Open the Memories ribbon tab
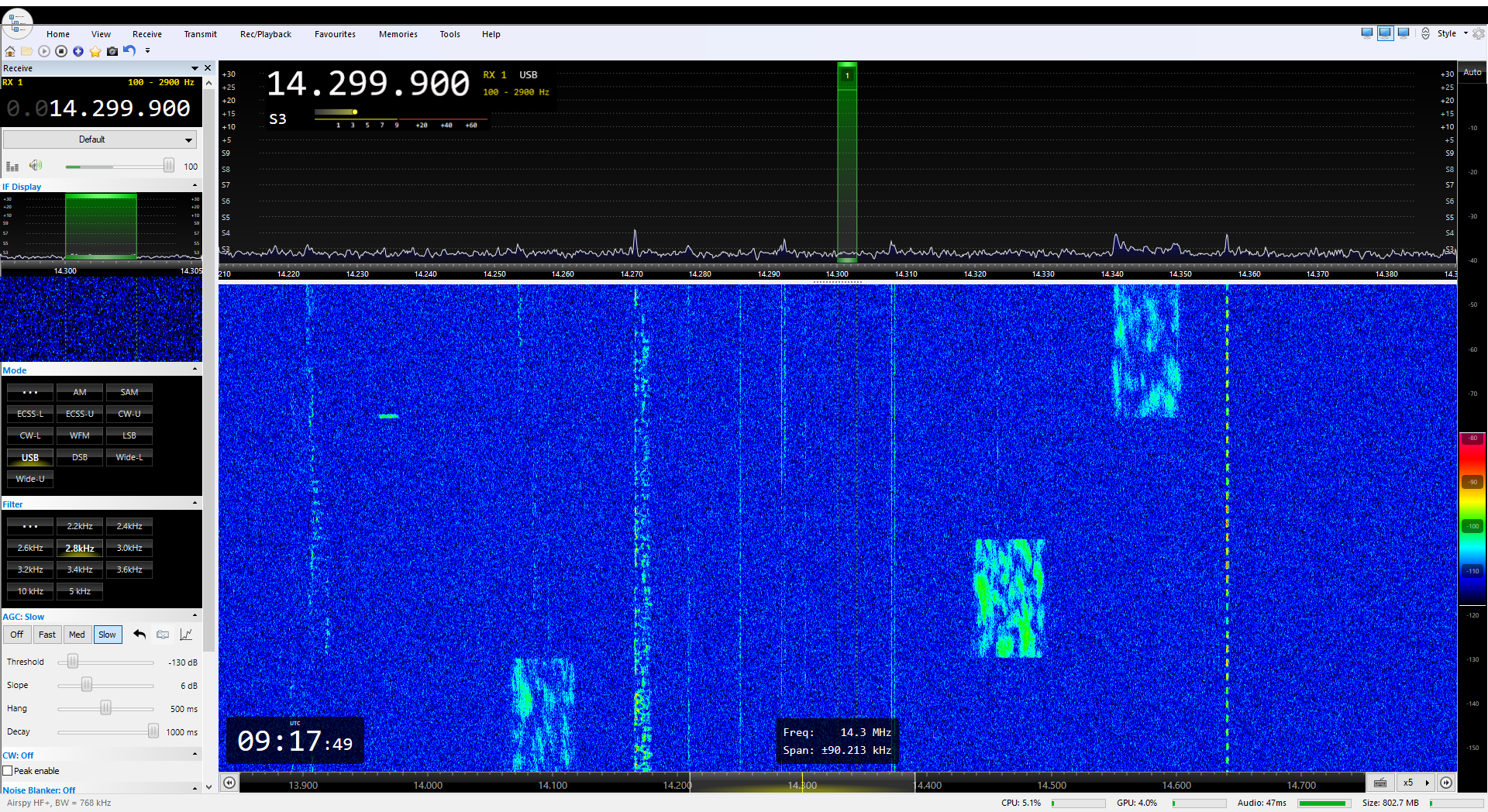1488x812 pixels. (x=398, y=34)
